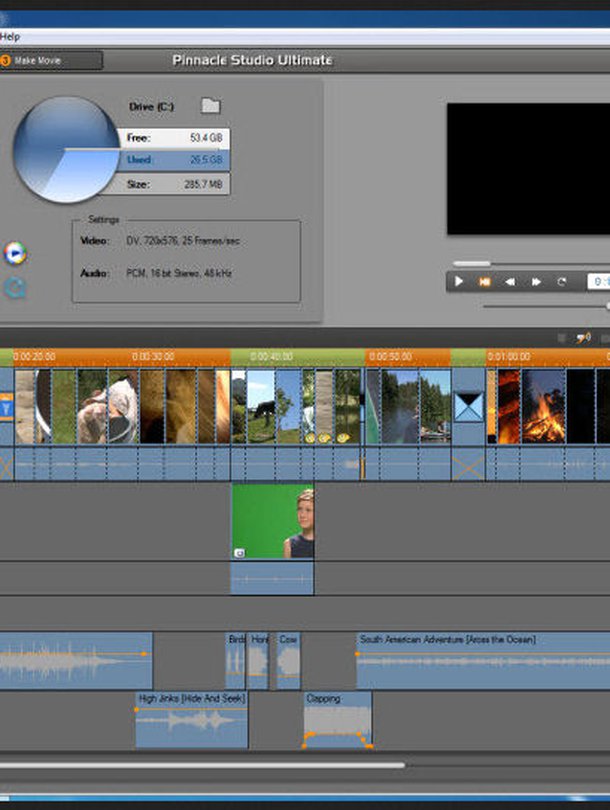The image size is (610, 810).
Task: Click the 0:00:40.00 mark on timeline ruler
Action: 272,356
